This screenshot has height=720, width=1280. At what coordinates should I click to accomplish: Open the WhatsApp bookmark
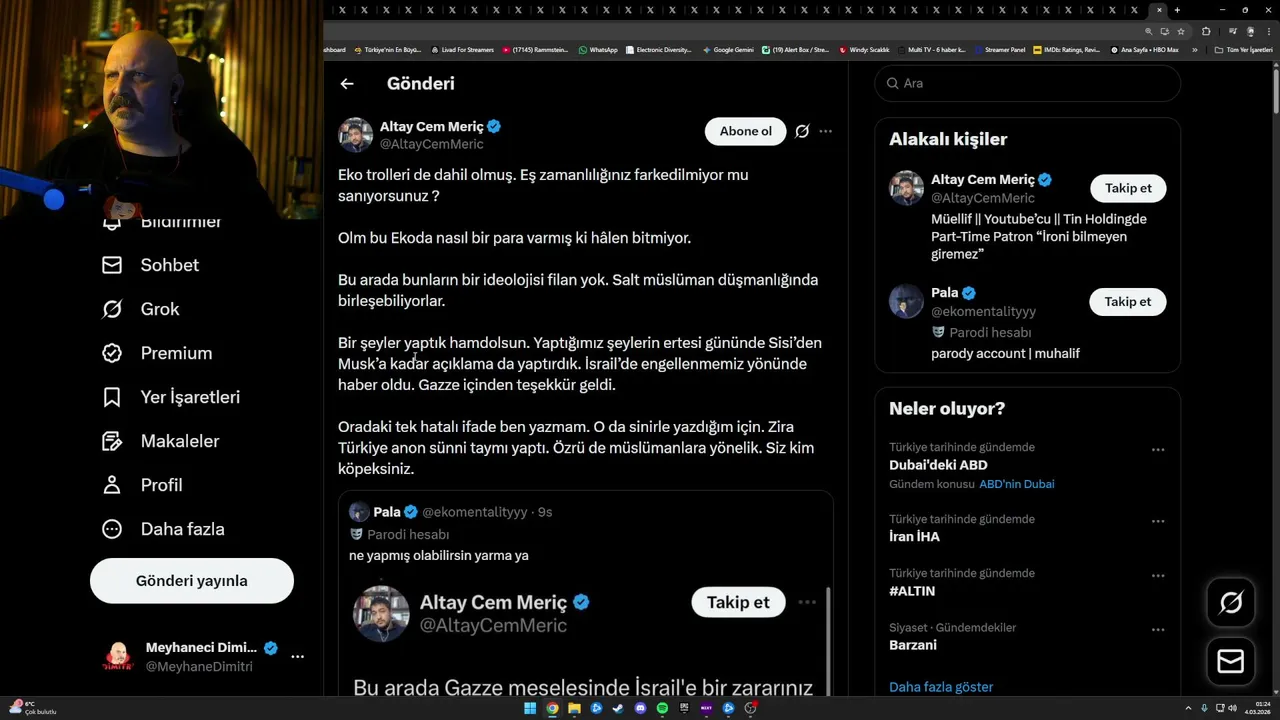coord(598,49)
